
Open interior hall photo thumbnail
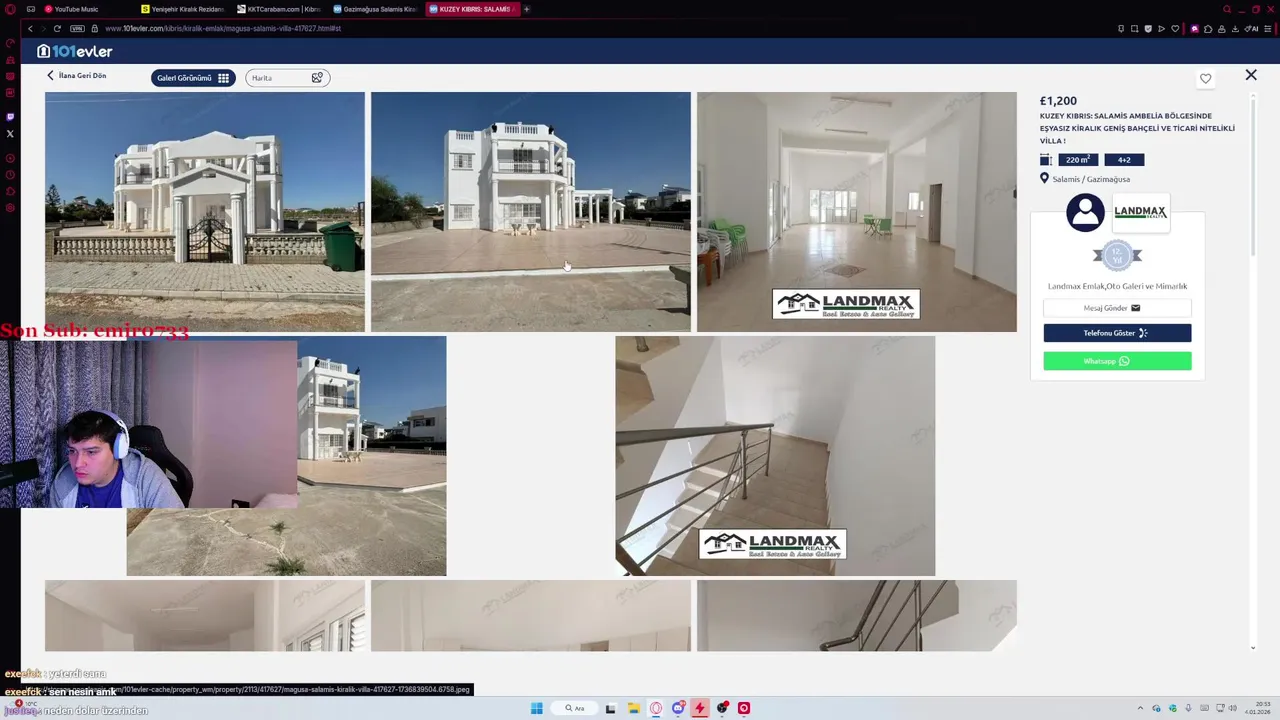pyautogui.click(x=857, y=212)
